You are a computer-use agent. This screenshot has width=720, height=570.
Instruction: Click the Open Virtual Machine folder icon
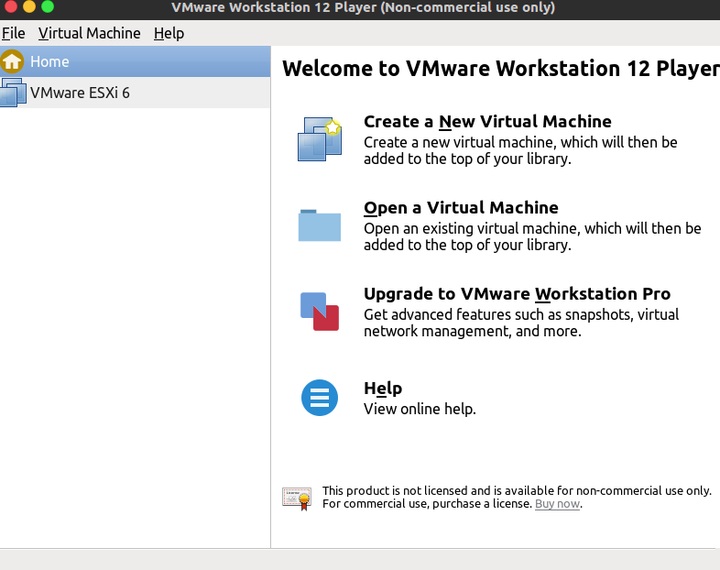point(320,225)
